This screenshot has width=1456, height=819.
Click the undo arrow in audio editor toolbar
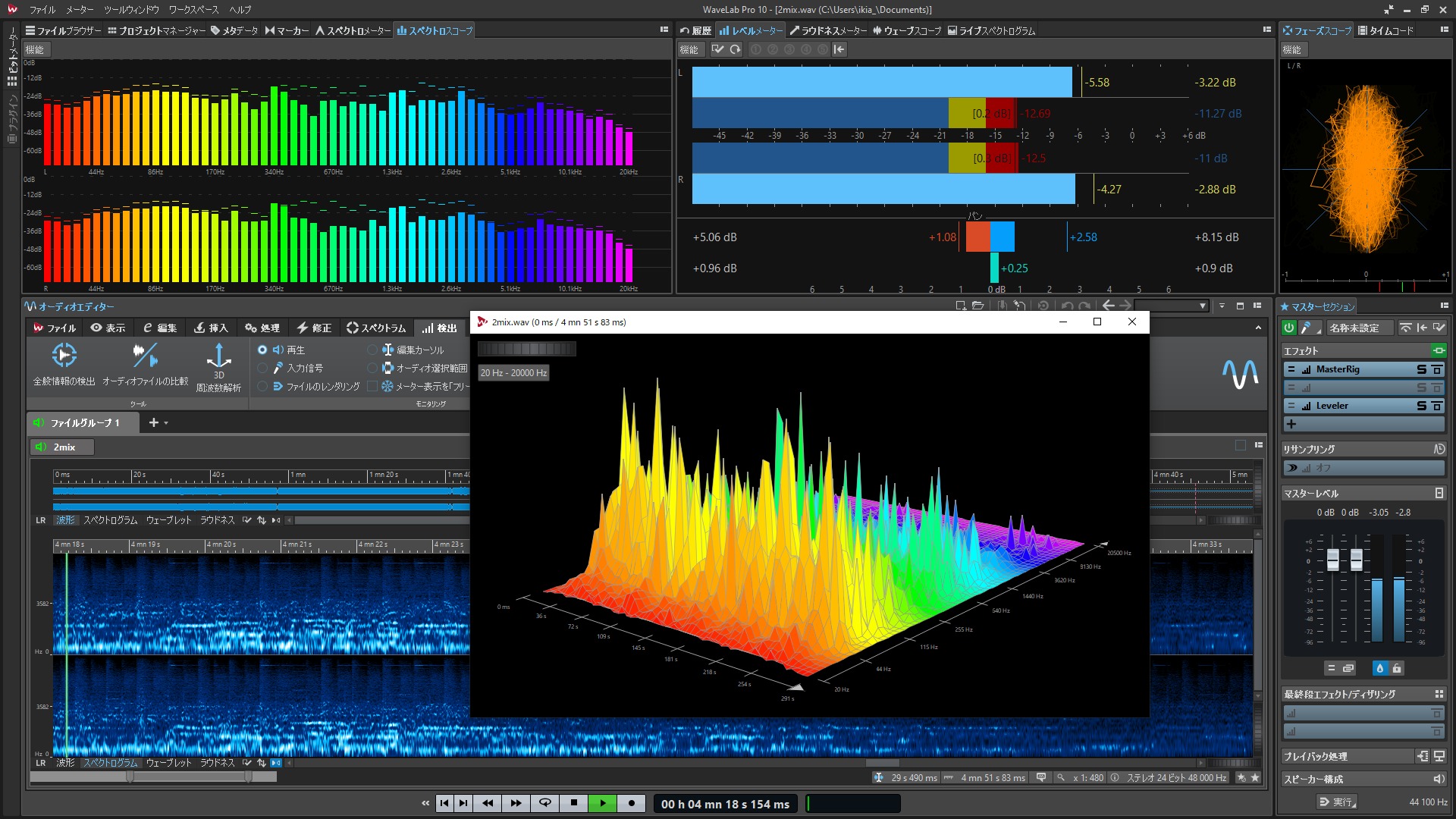point(1067,306)
